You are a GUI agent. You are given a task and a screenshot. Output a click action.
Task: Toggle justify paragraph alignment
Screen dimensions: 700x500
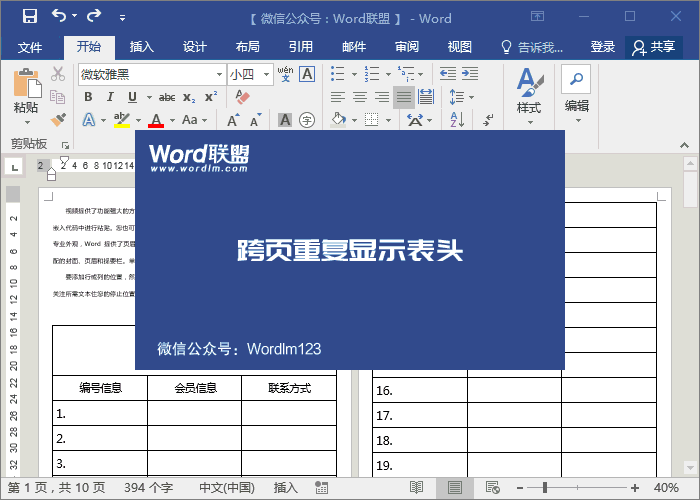[404, 97]
